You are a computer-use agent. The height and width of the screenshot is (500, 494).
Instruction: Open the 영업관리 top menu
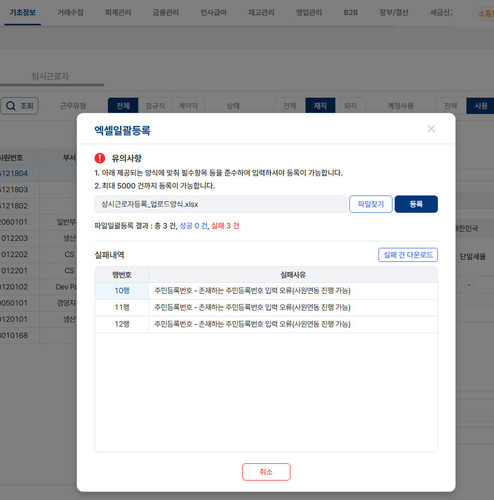click(x=309, y=13)
